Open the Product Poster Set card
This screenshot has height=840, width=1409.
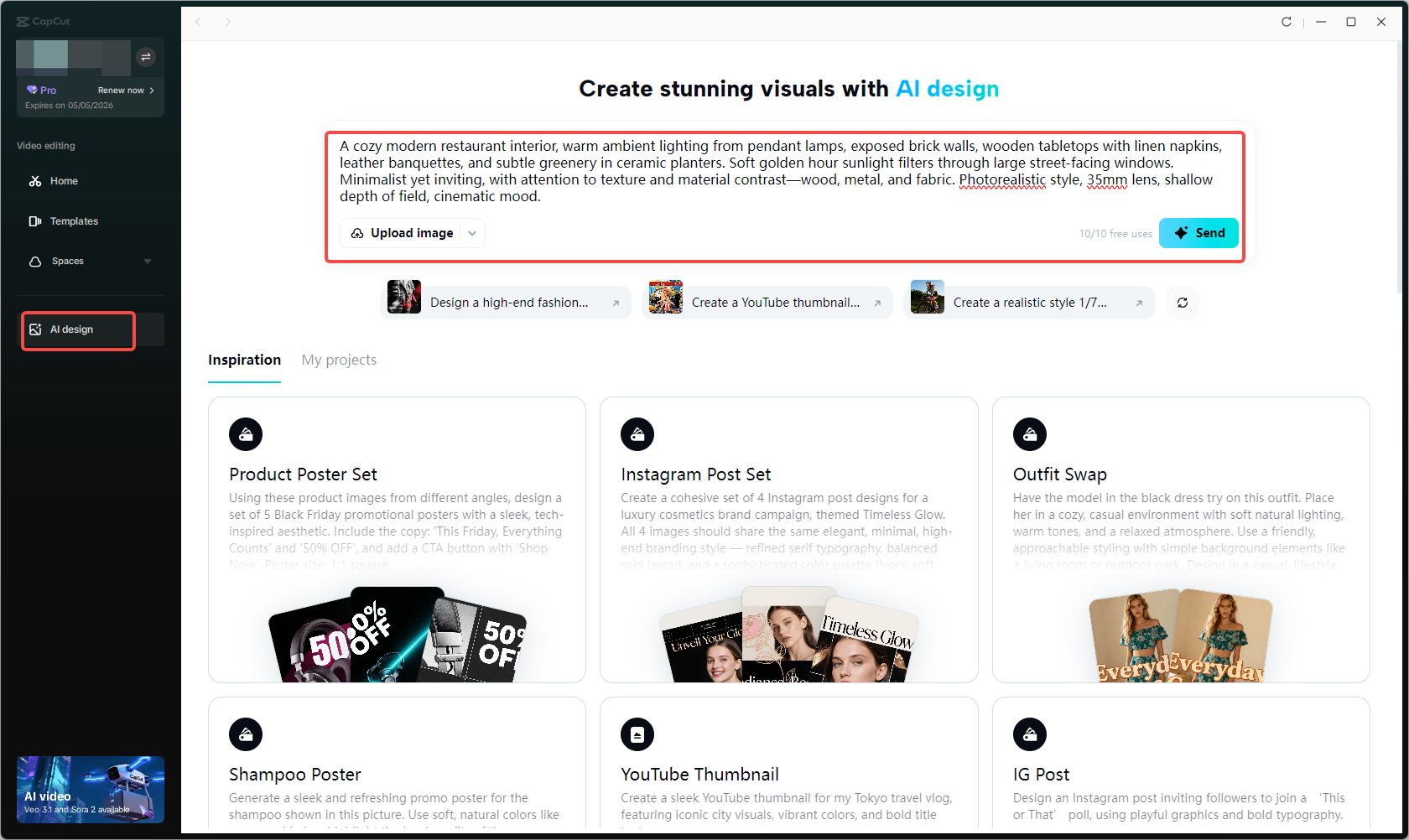pos(397,540)
